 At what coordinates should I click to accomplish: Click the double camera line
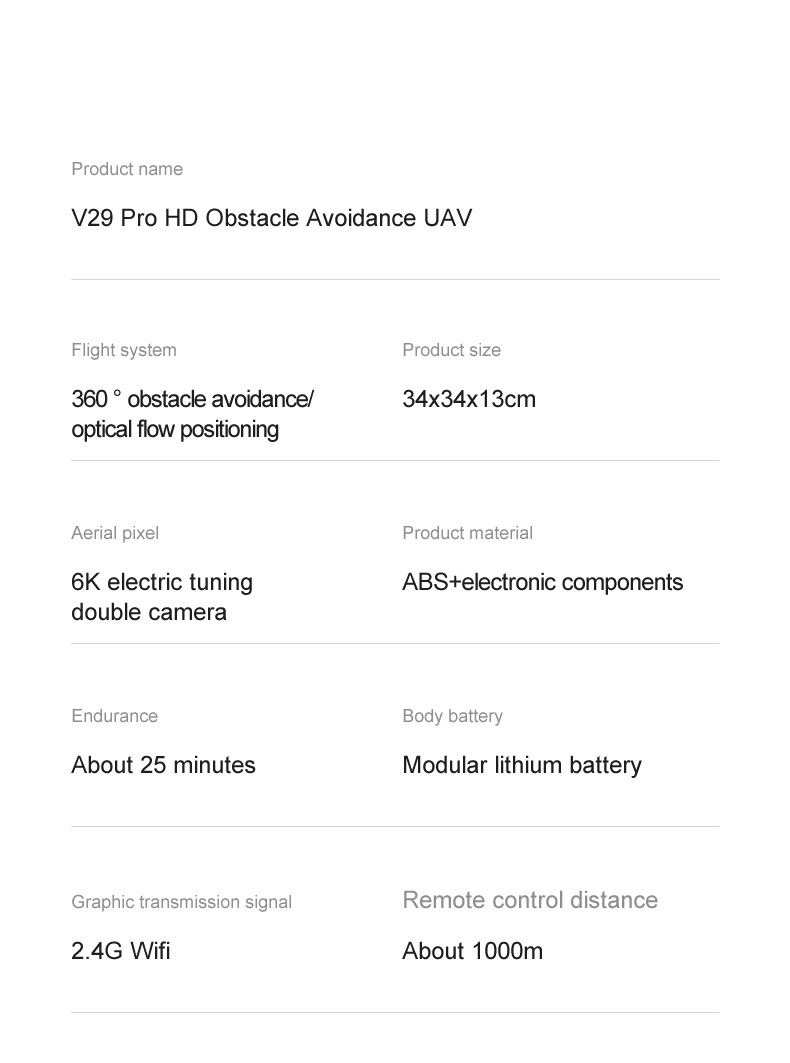pyautogui.click(x=149, y=612)
